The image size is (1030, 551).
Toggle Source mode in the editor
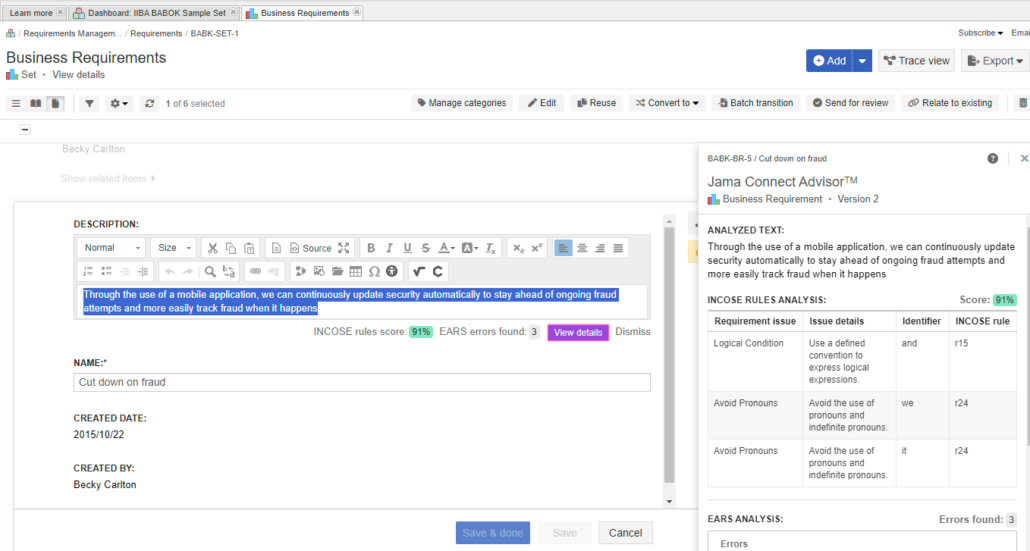pyautogui.click(x=310, y=248)
